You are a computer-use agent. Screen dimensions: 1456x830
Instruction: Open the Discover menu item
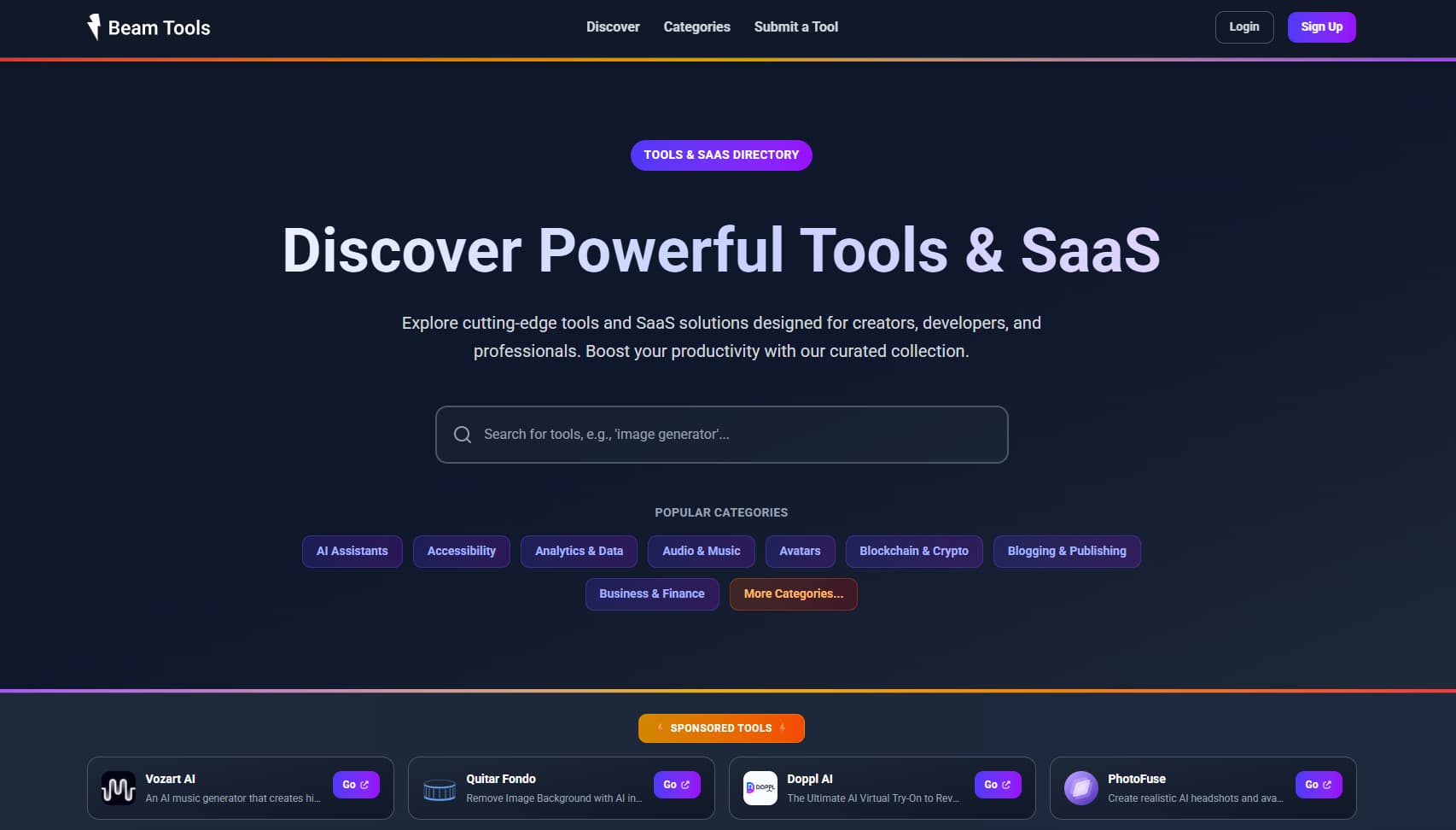(x=612, y=26)
